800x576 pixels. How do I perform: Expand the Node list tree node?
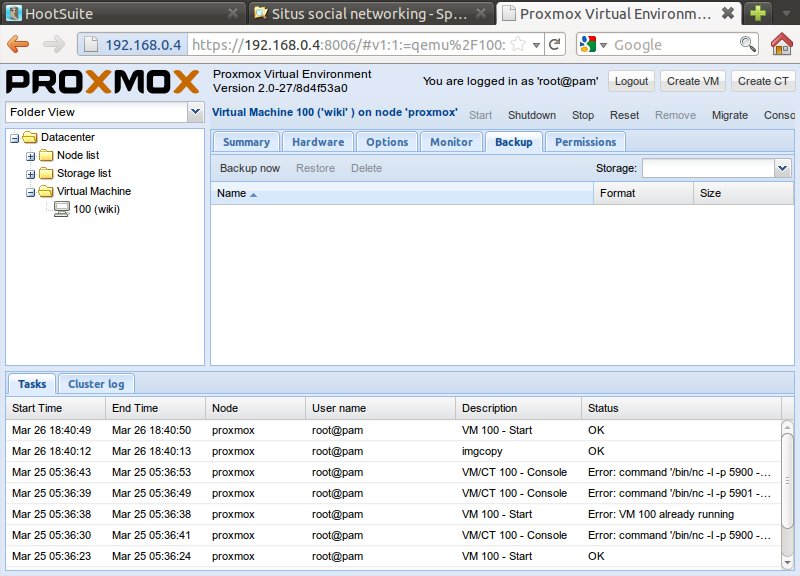tap(30, 155)
